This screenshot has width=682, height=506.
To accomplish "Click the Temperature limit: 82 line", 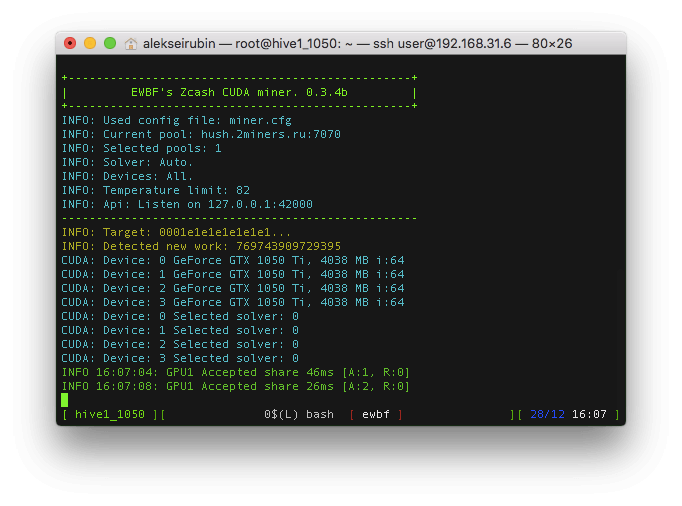I will 155,190.
